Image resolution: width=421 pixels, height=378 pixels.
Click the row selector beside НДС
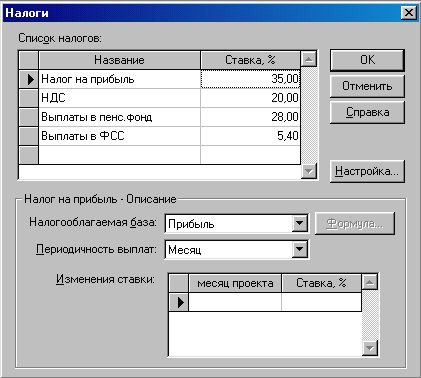[29, 98]
